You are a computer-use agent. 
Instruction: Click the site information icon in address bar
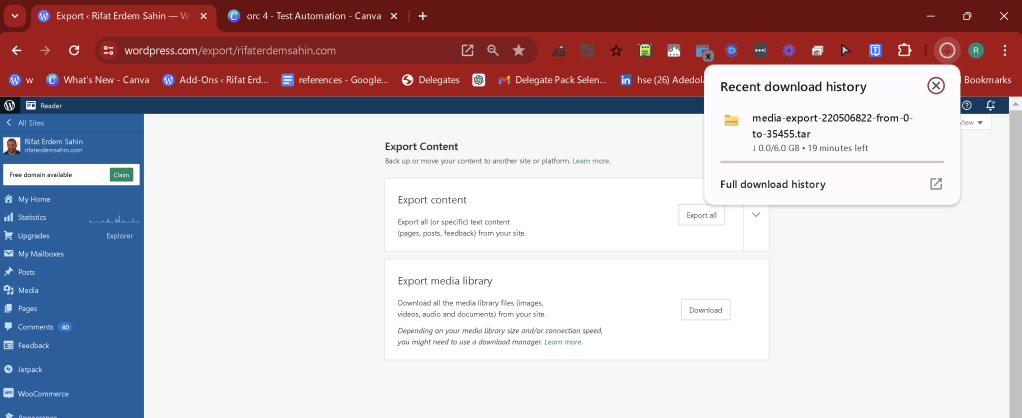coord(110,50)
